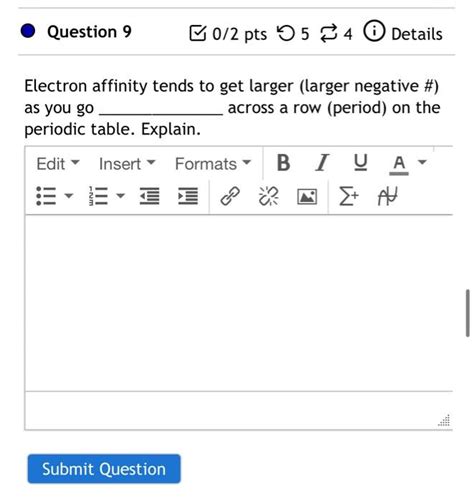
Task: Insert an image with the picture icon
Action: (307, 196)
